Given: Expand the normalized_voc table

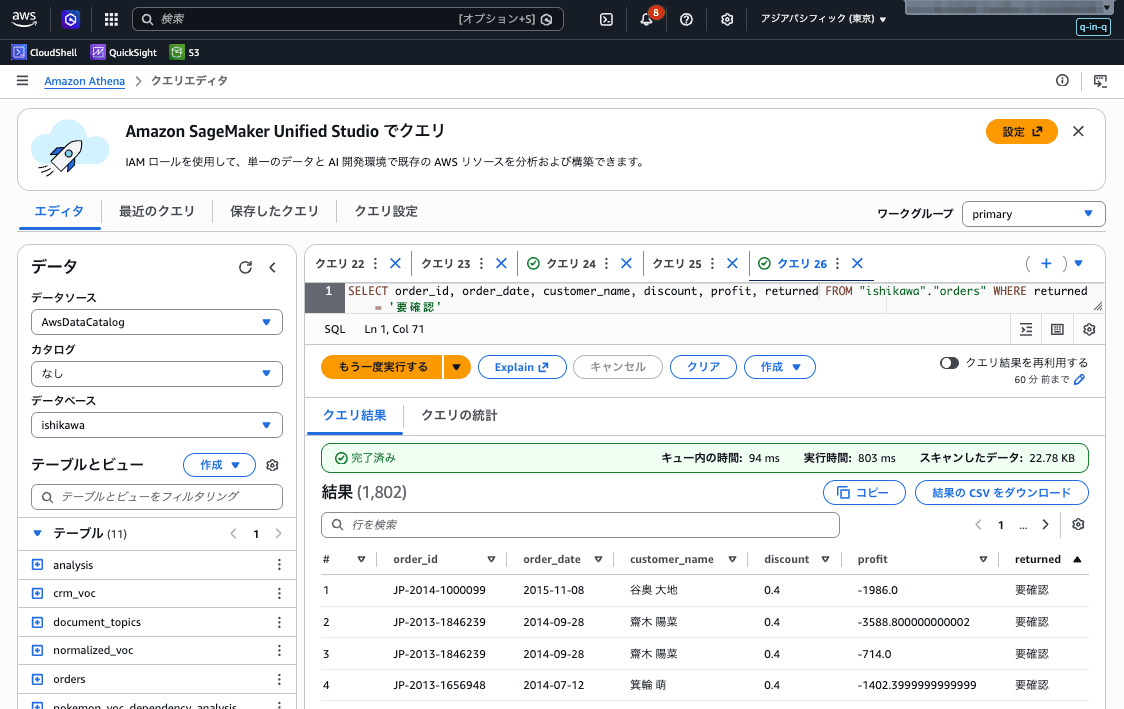Looking at the screenshot, I should coord(37,650).
